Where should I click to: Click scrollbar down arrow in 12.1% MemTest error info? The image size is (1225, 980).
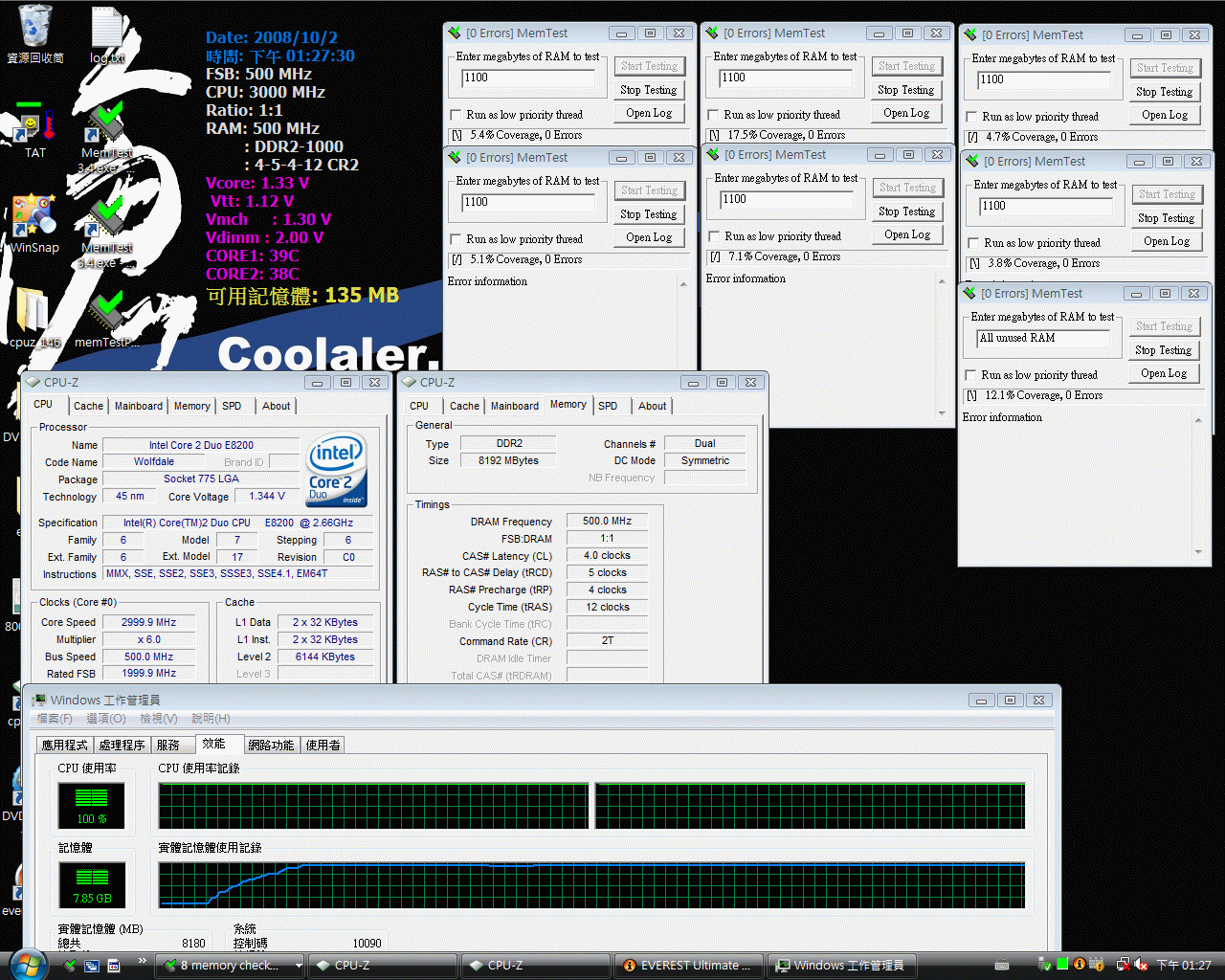[1198, 552]
